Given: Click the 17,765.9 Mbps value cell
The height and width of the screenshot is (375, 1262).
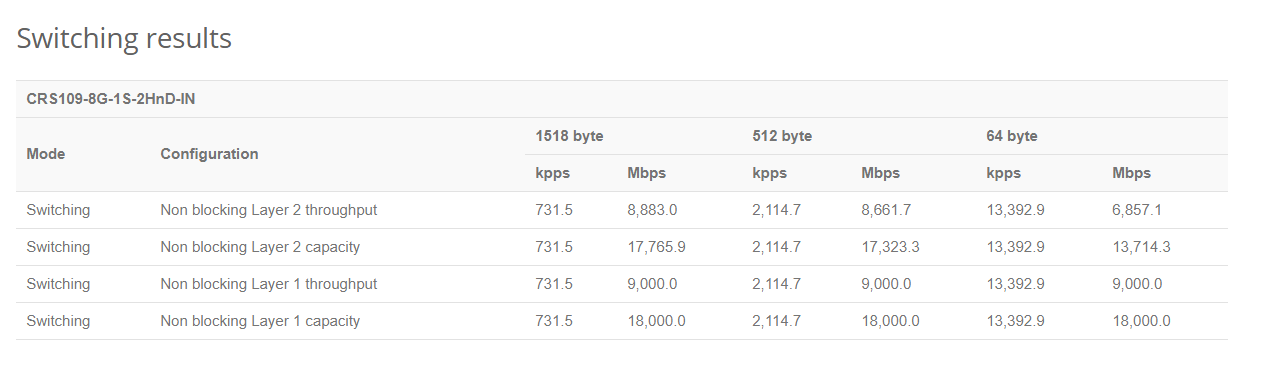Looking at the screenshot, I should [x=656, y=247].
